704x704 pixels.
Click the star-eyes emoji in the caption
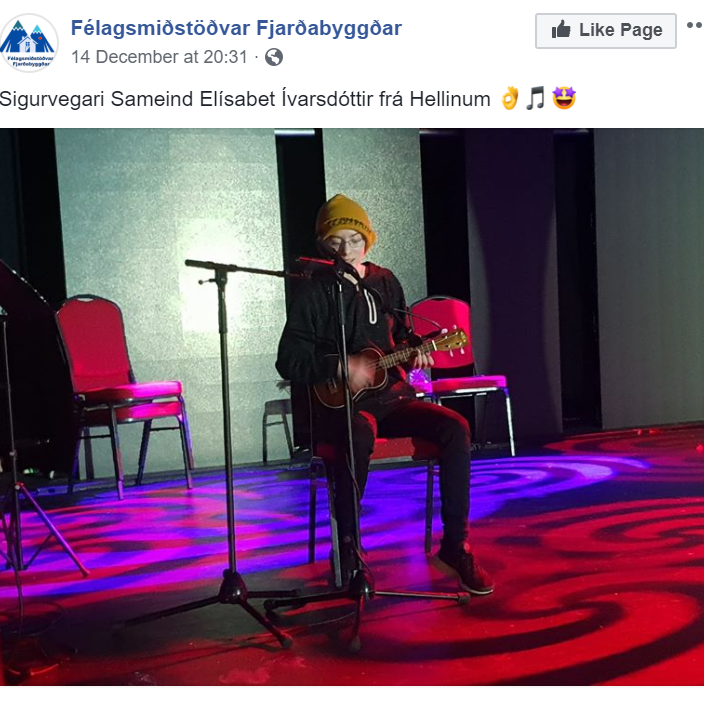click(564, 98)
